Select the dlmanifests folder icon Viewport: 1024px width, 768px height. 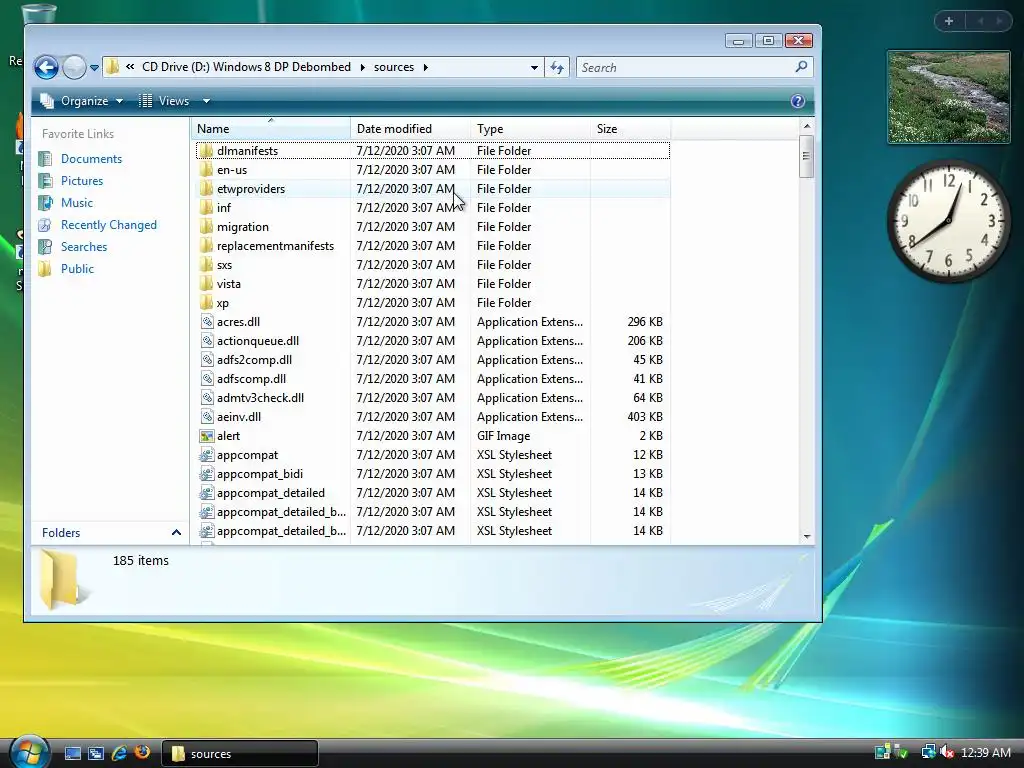[206, 151]
